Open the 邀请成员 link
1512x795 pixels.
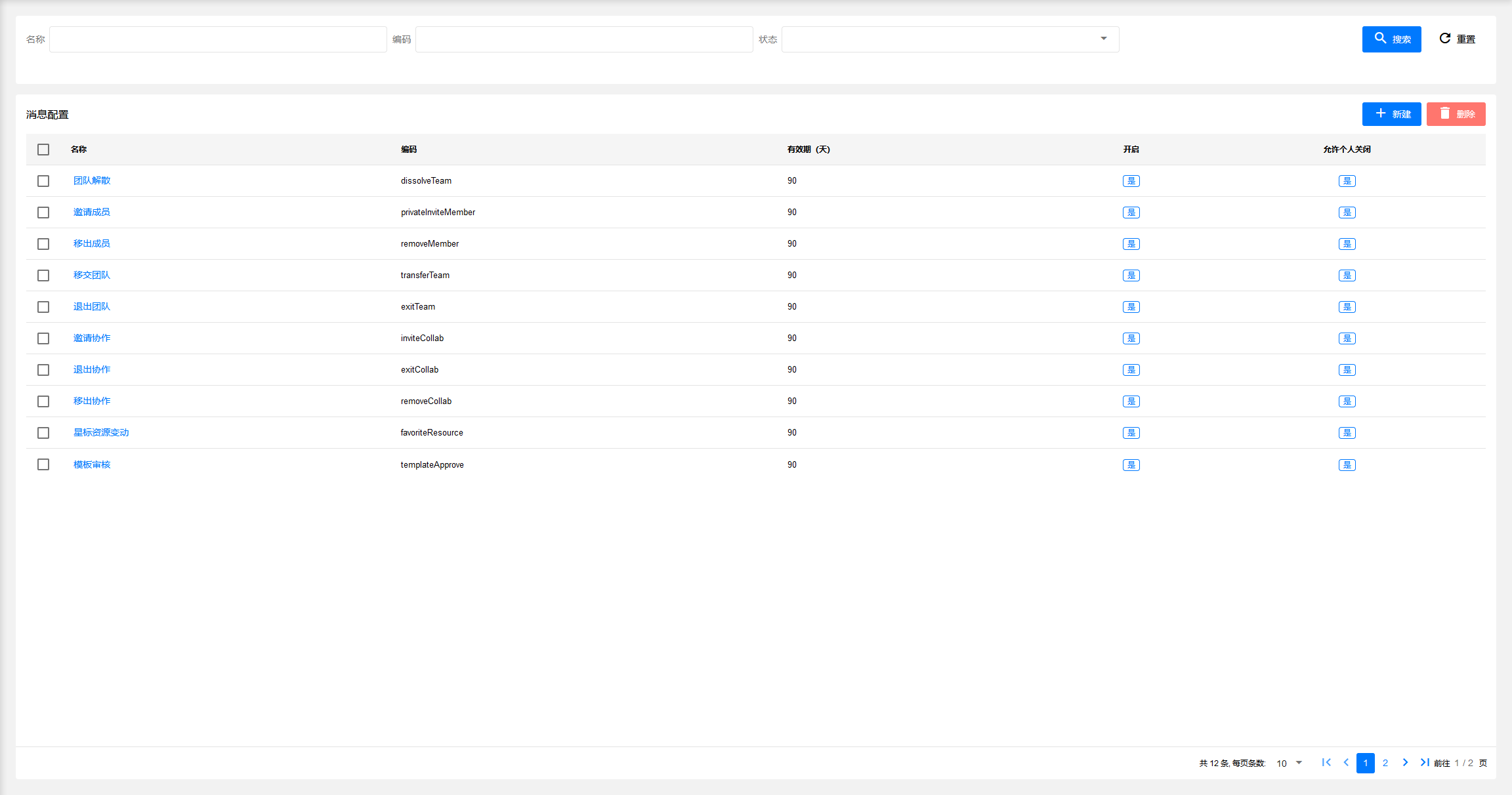[92, 212]
